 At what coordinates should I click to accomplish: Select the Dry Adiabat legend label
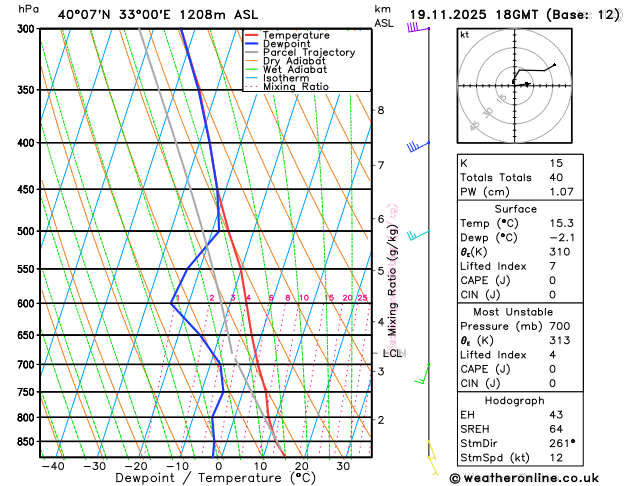pos(296,61)
